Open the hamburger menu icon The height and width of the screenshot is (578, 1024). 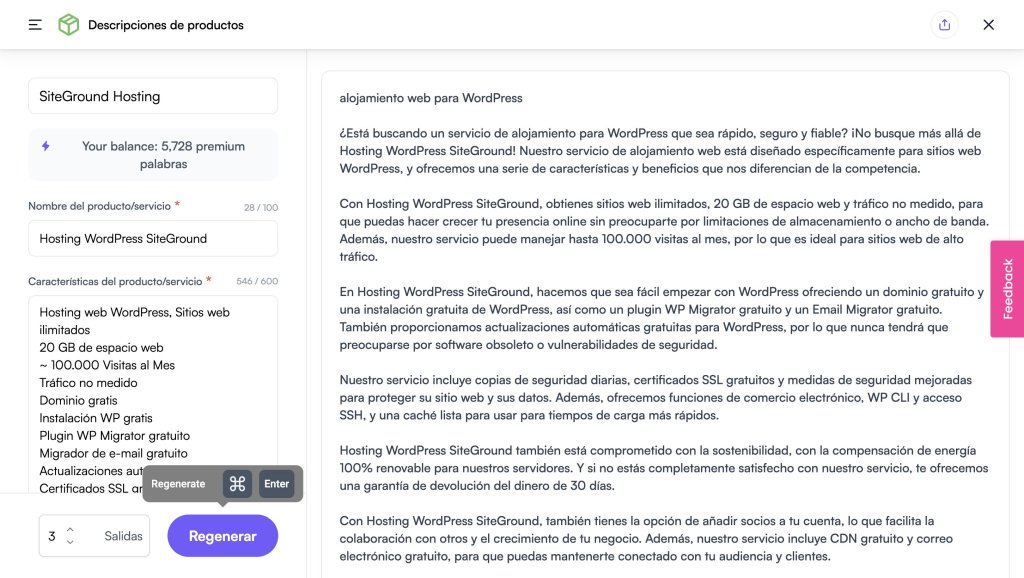pyautogui.click(x=35, y=25)
